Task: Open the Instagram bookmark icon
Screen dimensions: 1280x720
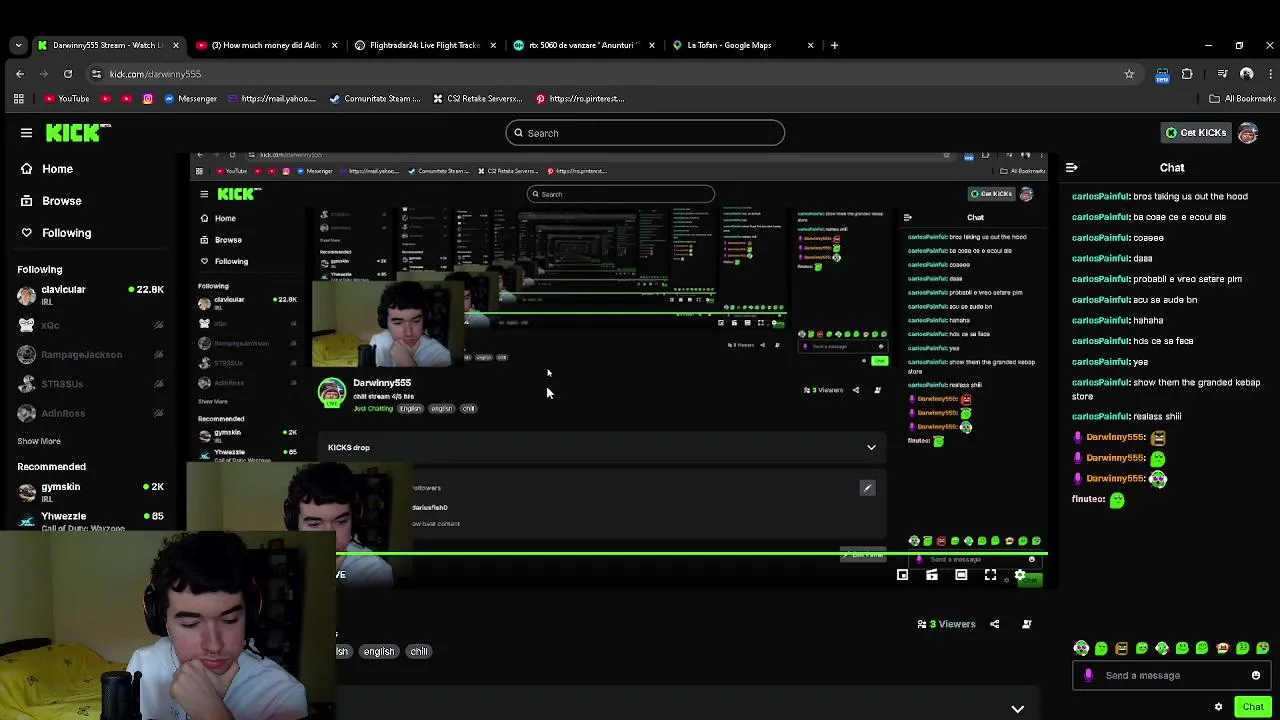Action: [148, 99]
